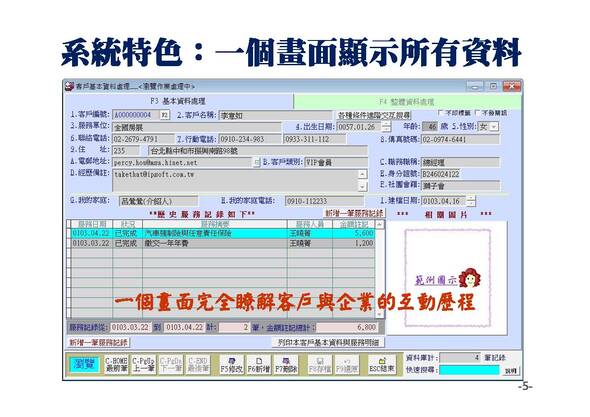This screenshot has width=590, height=417.
Task: Click the age field showing 46
Action: 430,127
